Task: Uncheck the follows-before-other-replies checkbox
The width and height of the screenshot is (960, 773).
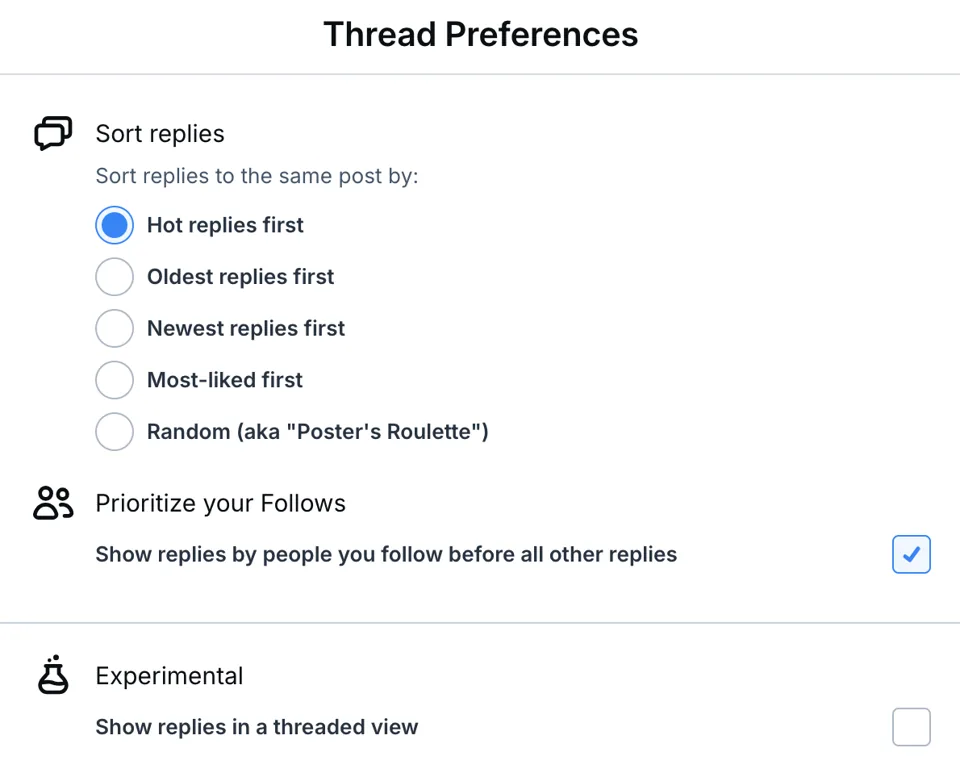Action: tap(911, 554)
